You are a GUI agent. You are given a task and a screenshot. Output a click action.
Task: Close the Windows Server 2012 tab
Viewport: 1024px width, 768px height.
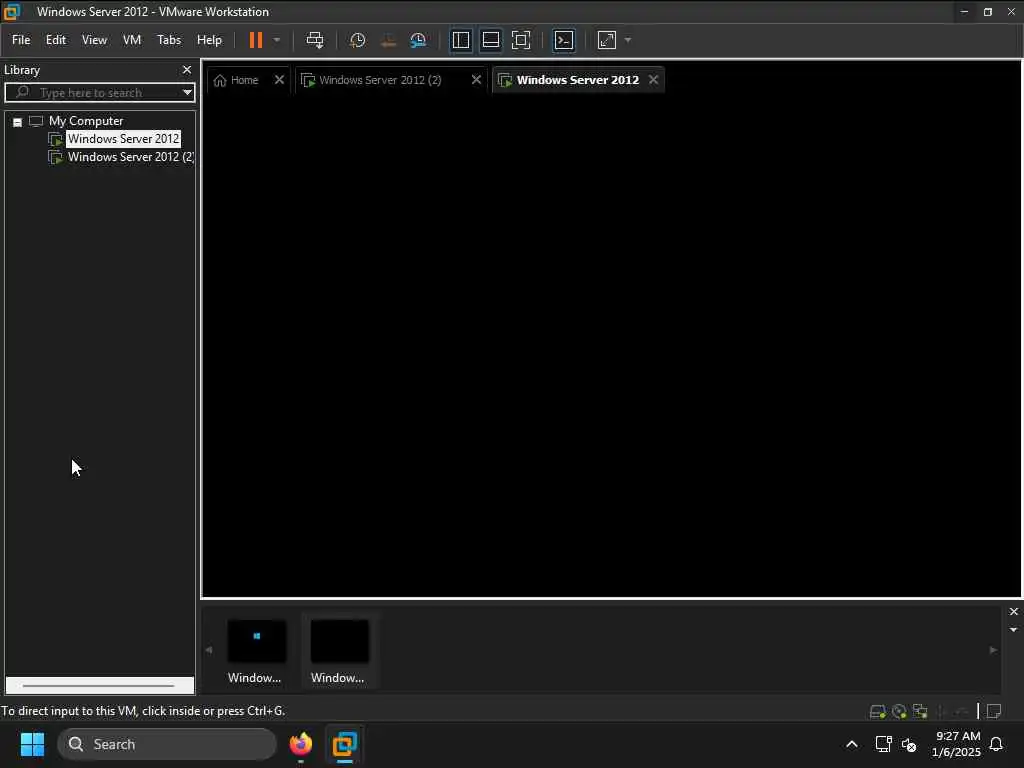coord(653,80)
